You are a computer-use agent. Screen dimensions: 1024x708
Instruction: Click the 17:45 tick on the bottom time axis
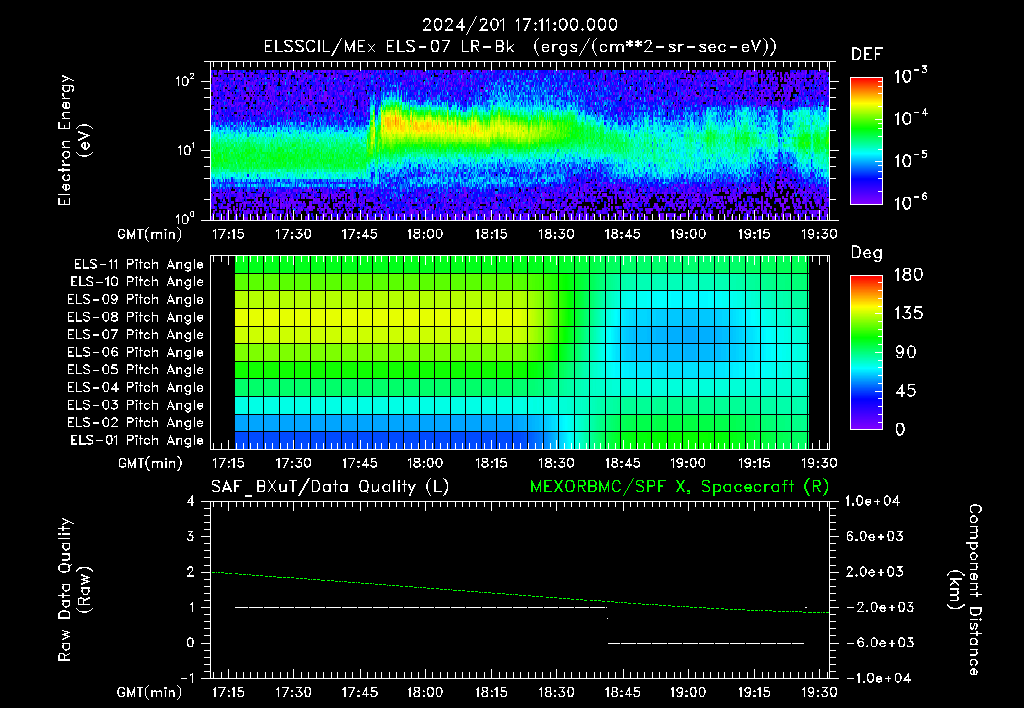coord(359,692)
